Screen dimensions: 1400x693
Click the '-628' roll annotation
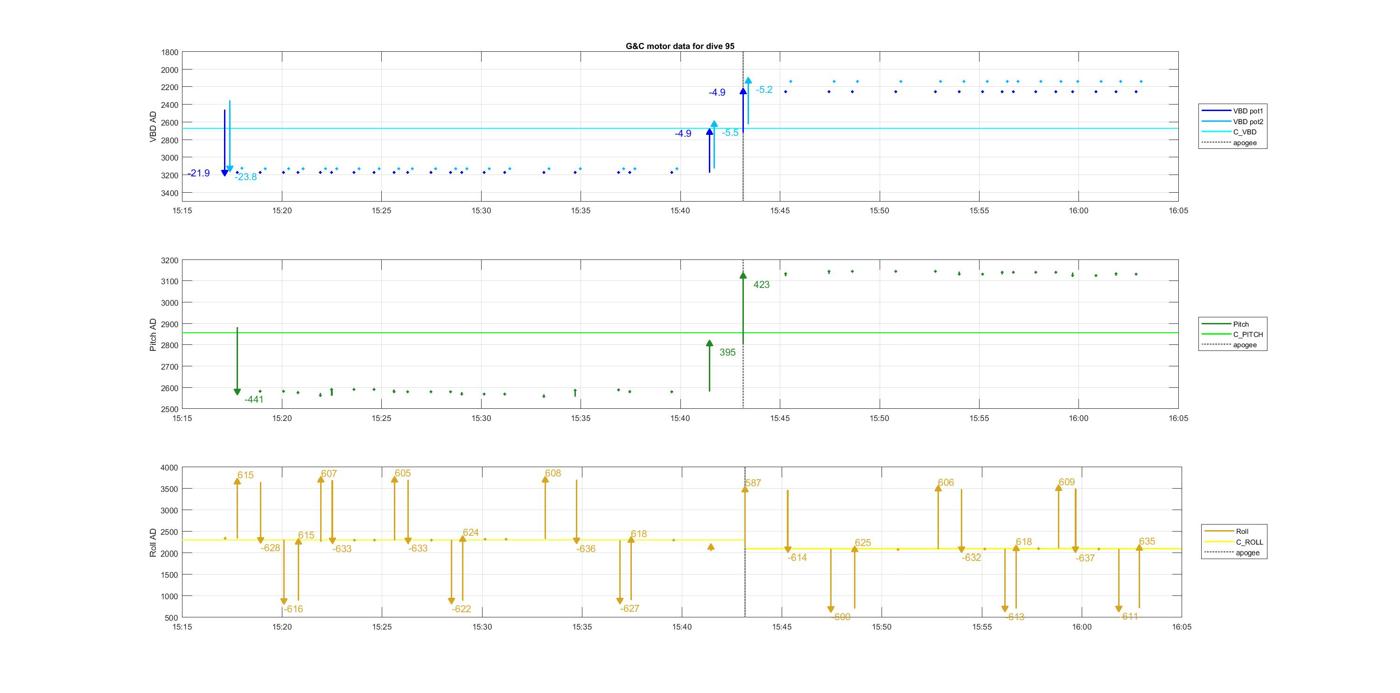[x=271, y=548]
